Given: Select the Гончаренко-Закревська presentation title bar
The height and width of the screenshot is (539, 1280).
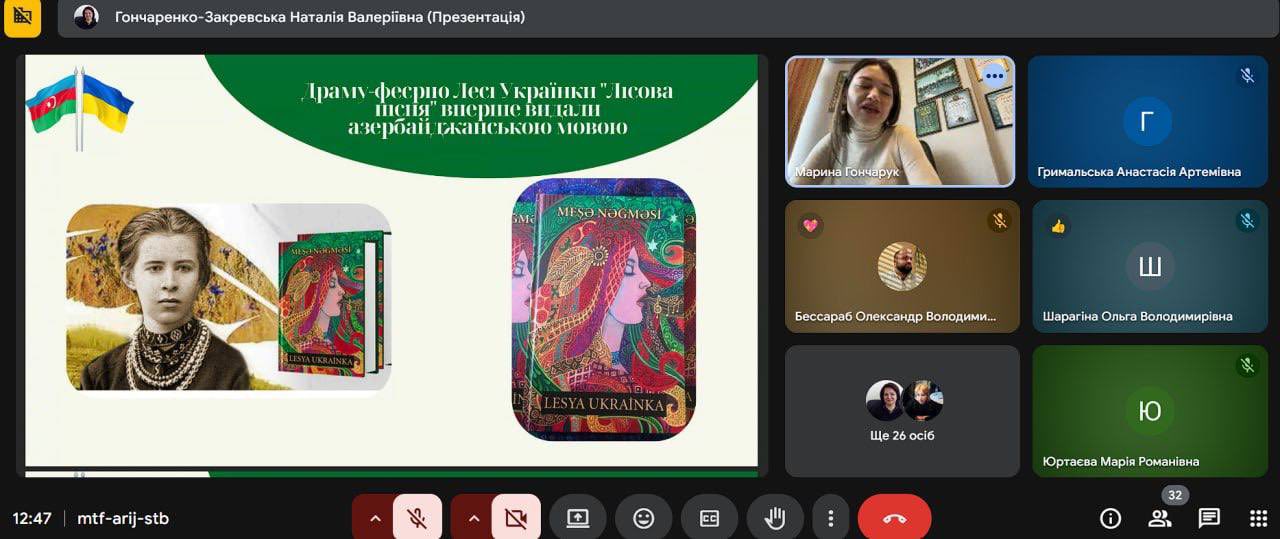Looking at the screenshot, I should 320,17.
